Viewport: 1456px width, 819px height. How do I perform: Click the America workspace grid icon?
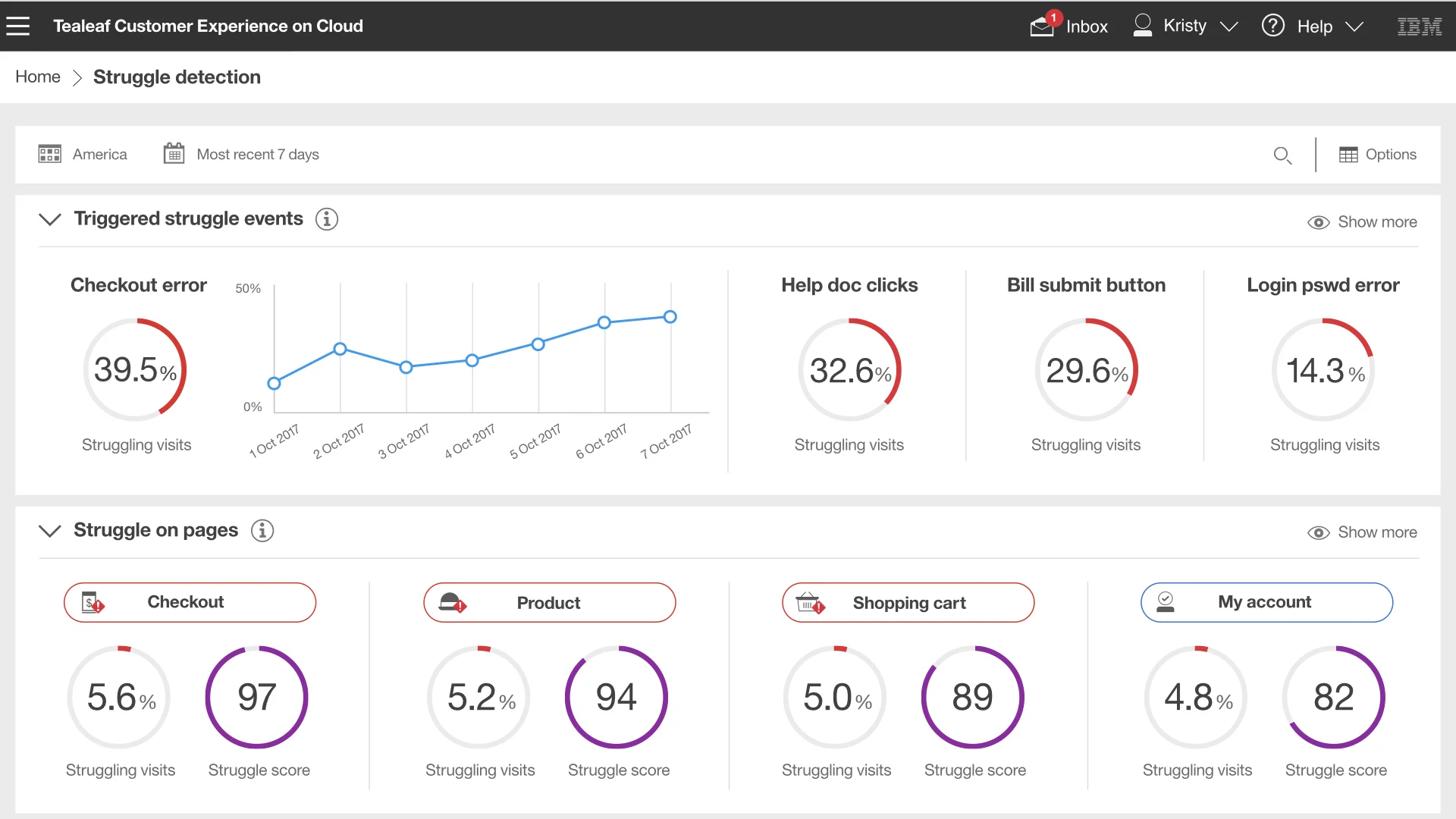pos(50,154)
